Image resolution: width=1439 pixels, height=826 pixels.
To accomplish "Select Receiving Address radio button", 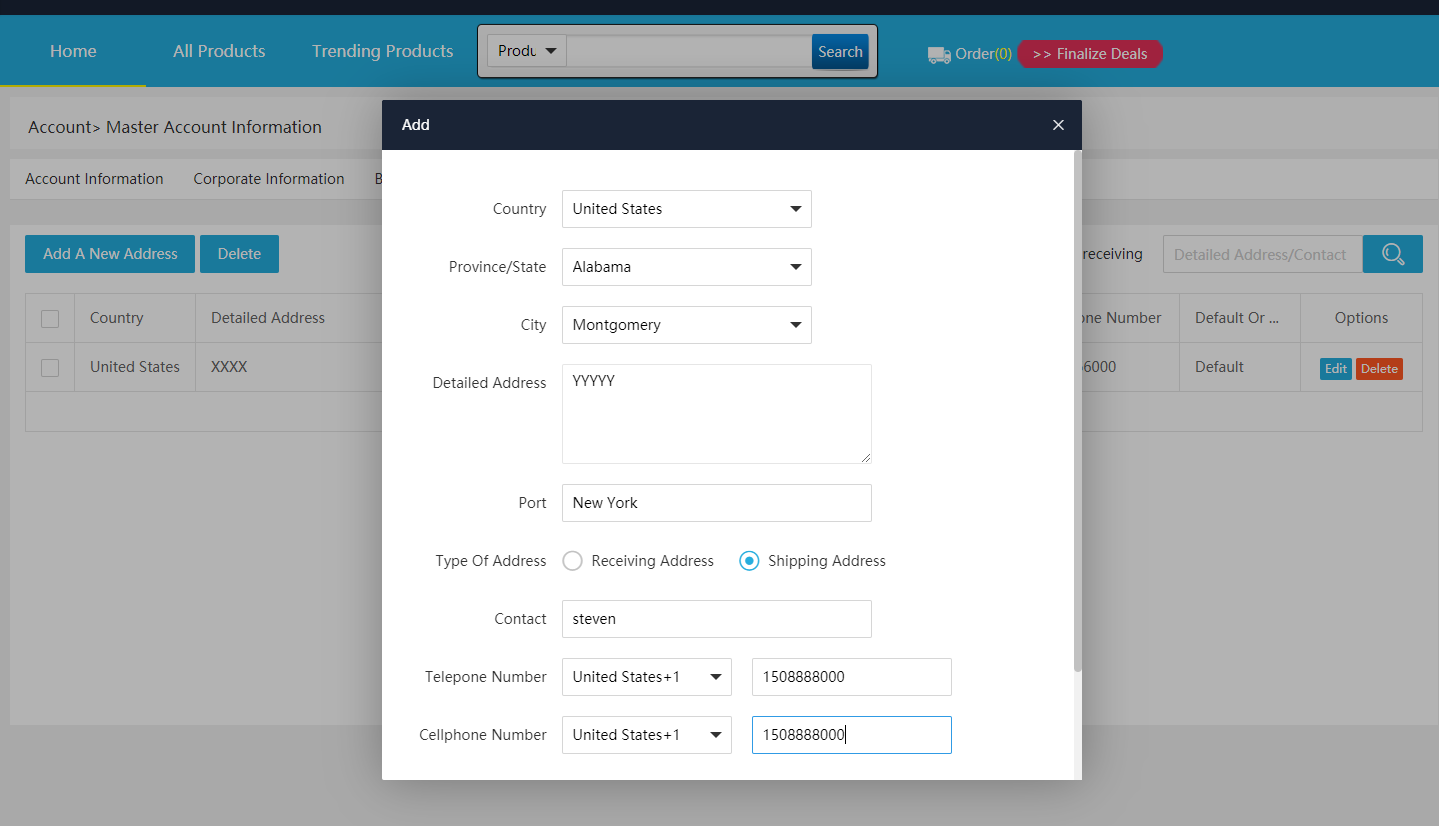I will (x=572, y=561).
